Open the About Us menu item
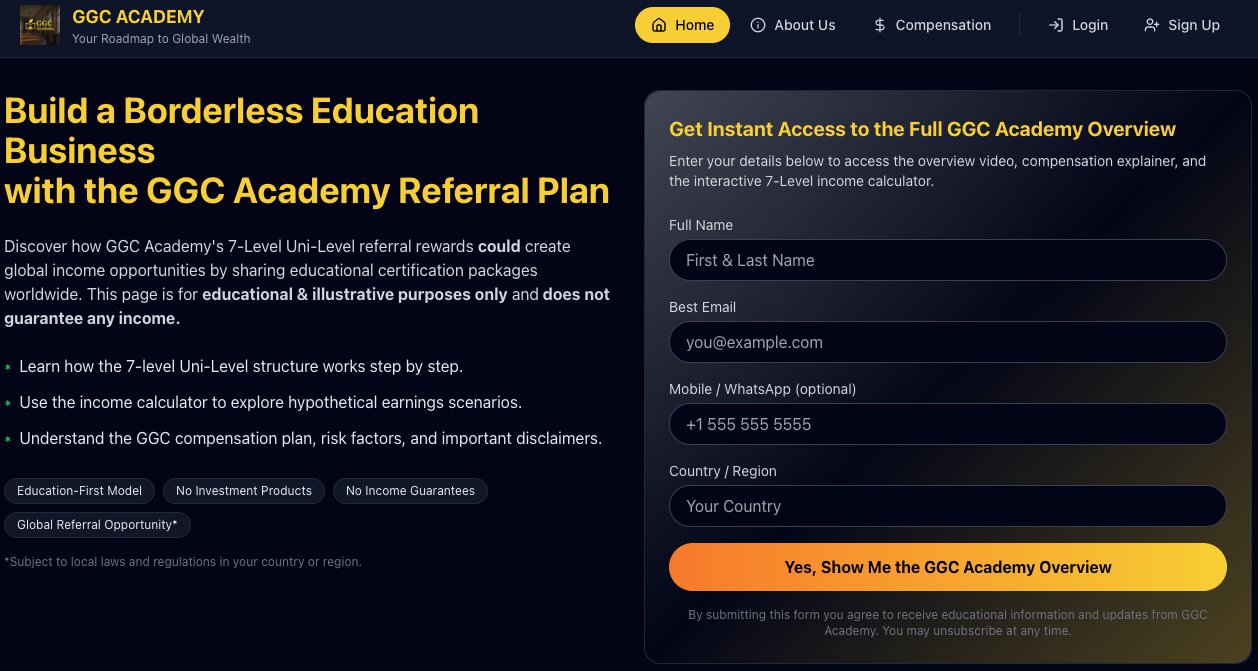Image resolution: width=1258 pixels, height=671 pixels. pos(804,25)
